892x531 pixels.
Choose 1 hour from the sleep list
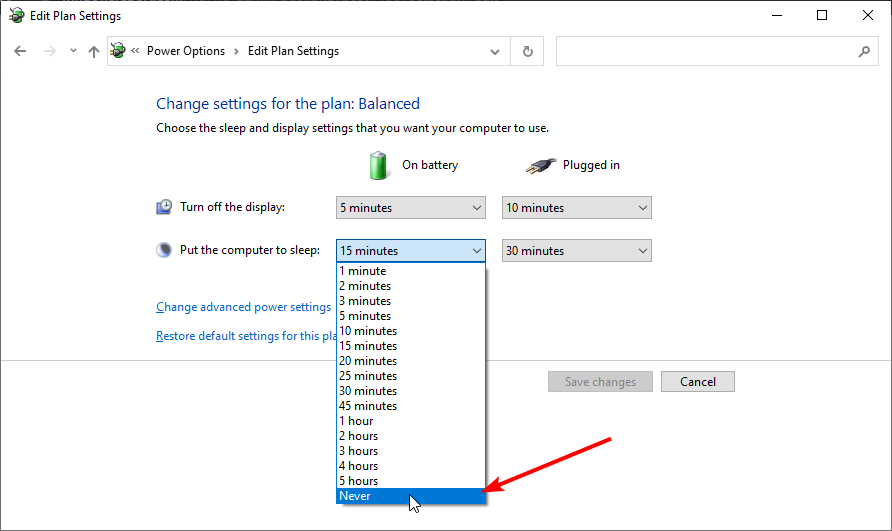(x=411, y=421)
